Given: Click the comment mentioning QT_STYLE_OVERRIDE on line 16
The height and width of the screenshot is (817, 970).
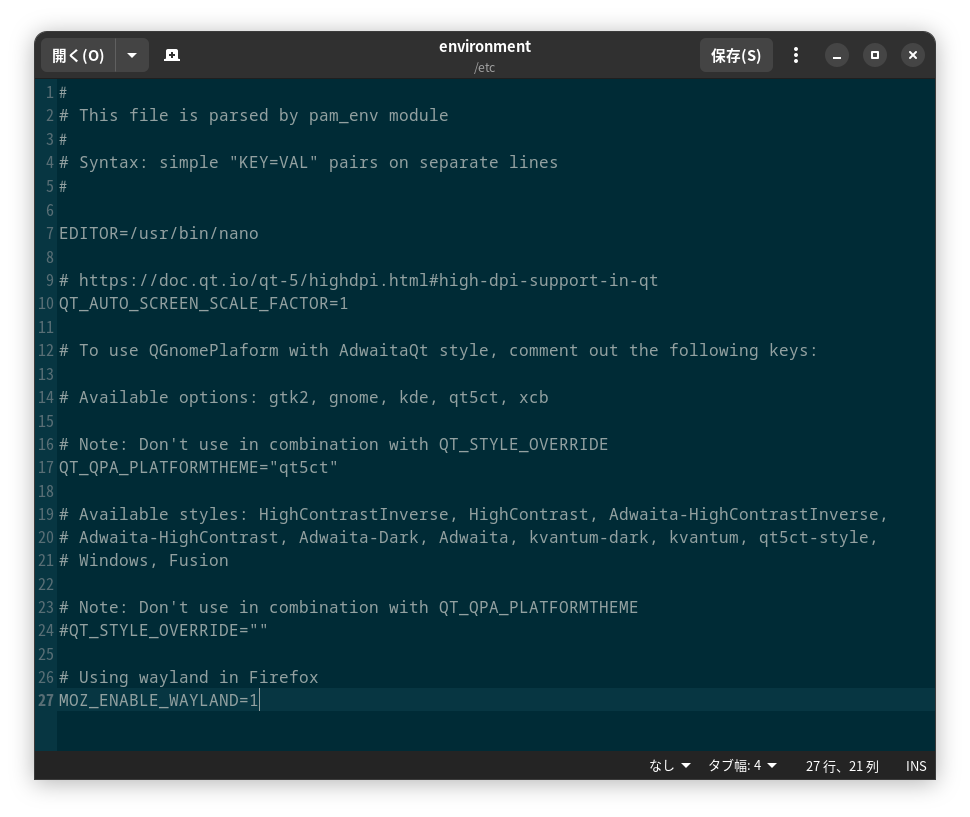Looking at the screenshot, I should 333,445.
